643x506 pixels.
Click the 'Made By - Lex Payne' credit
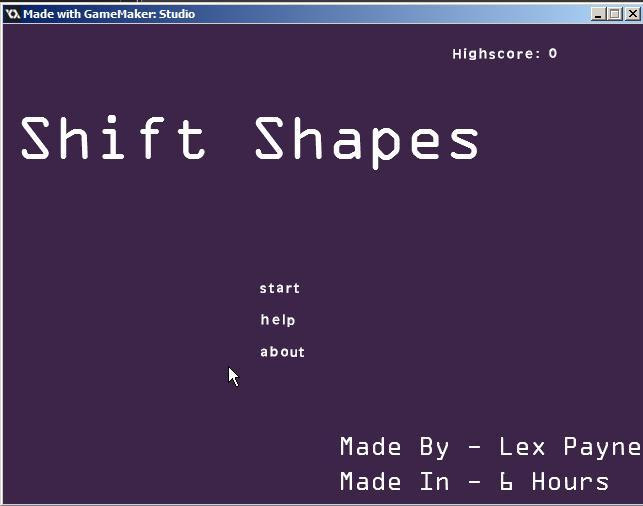click(x=490, y=447)
